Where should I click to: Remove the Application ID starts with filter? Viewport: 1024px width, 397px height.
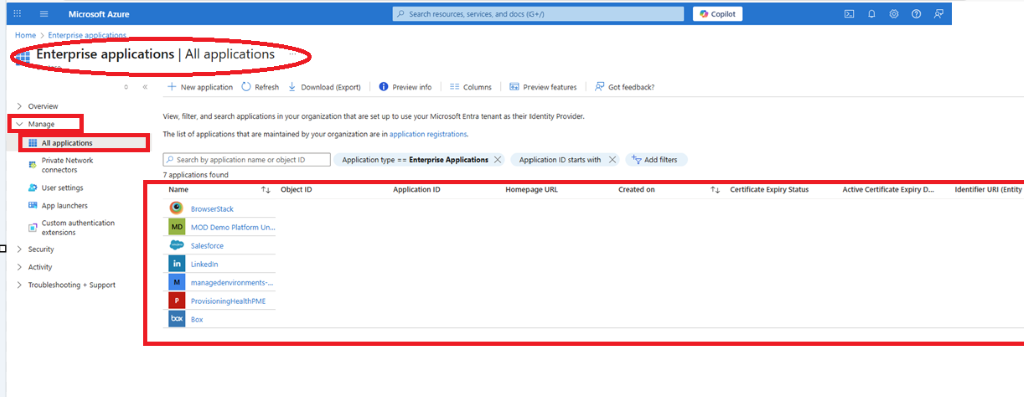(612, 159)
